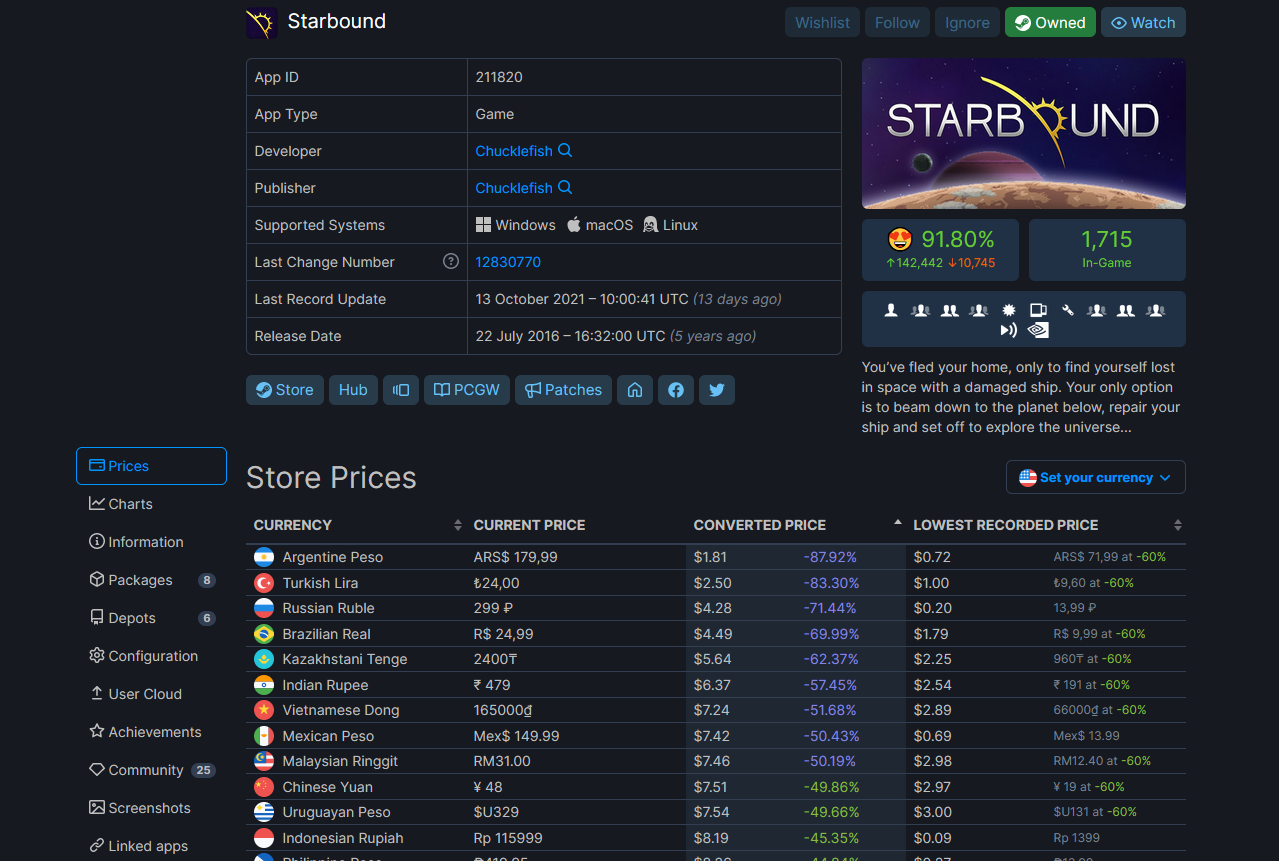
Task: Click the icon button between Hub and PCGW
Action: 401,390
